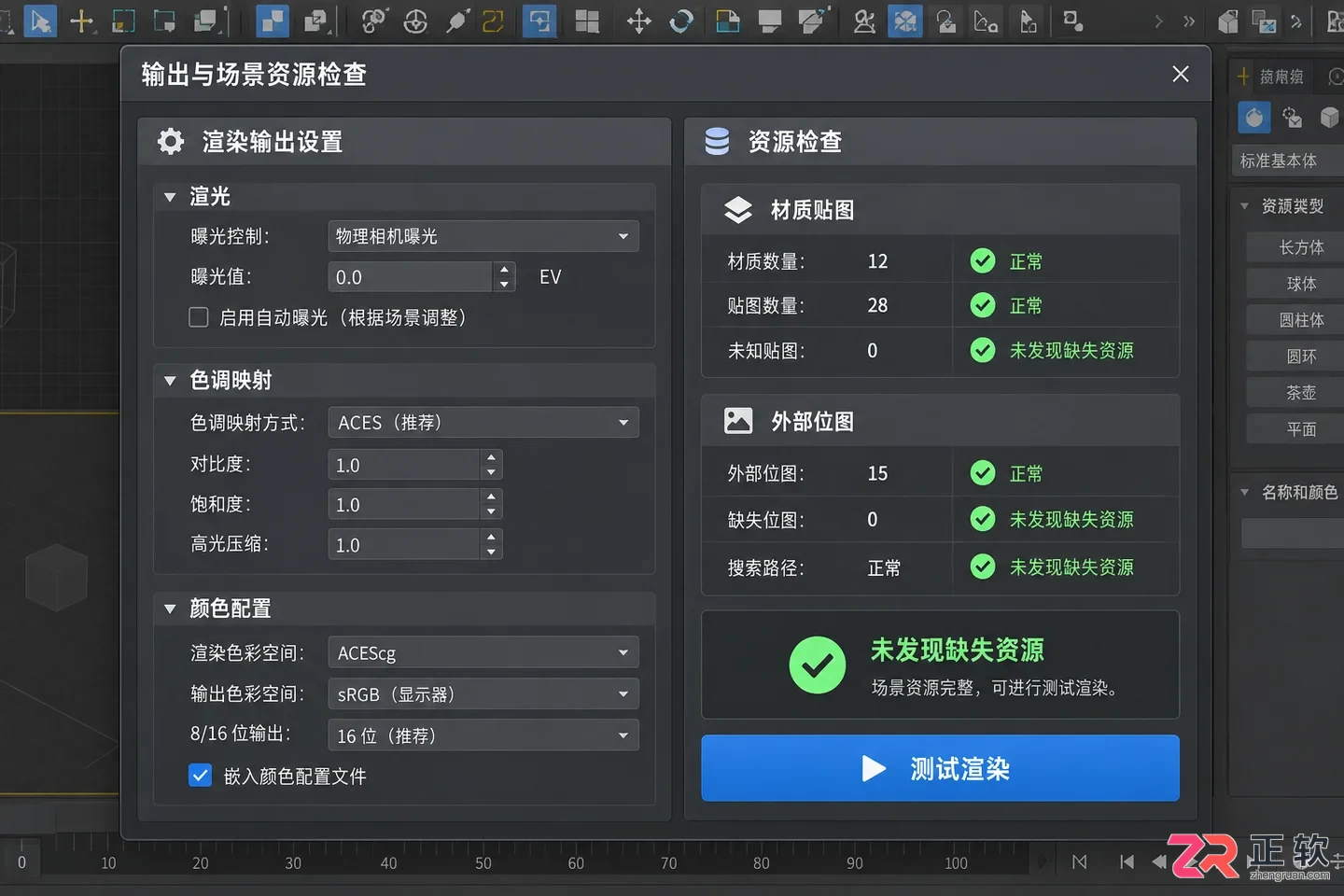Select the circular rotate arrows icon
The height and width of the screenshot is (896, 1344).
click(x=681, y=21)
